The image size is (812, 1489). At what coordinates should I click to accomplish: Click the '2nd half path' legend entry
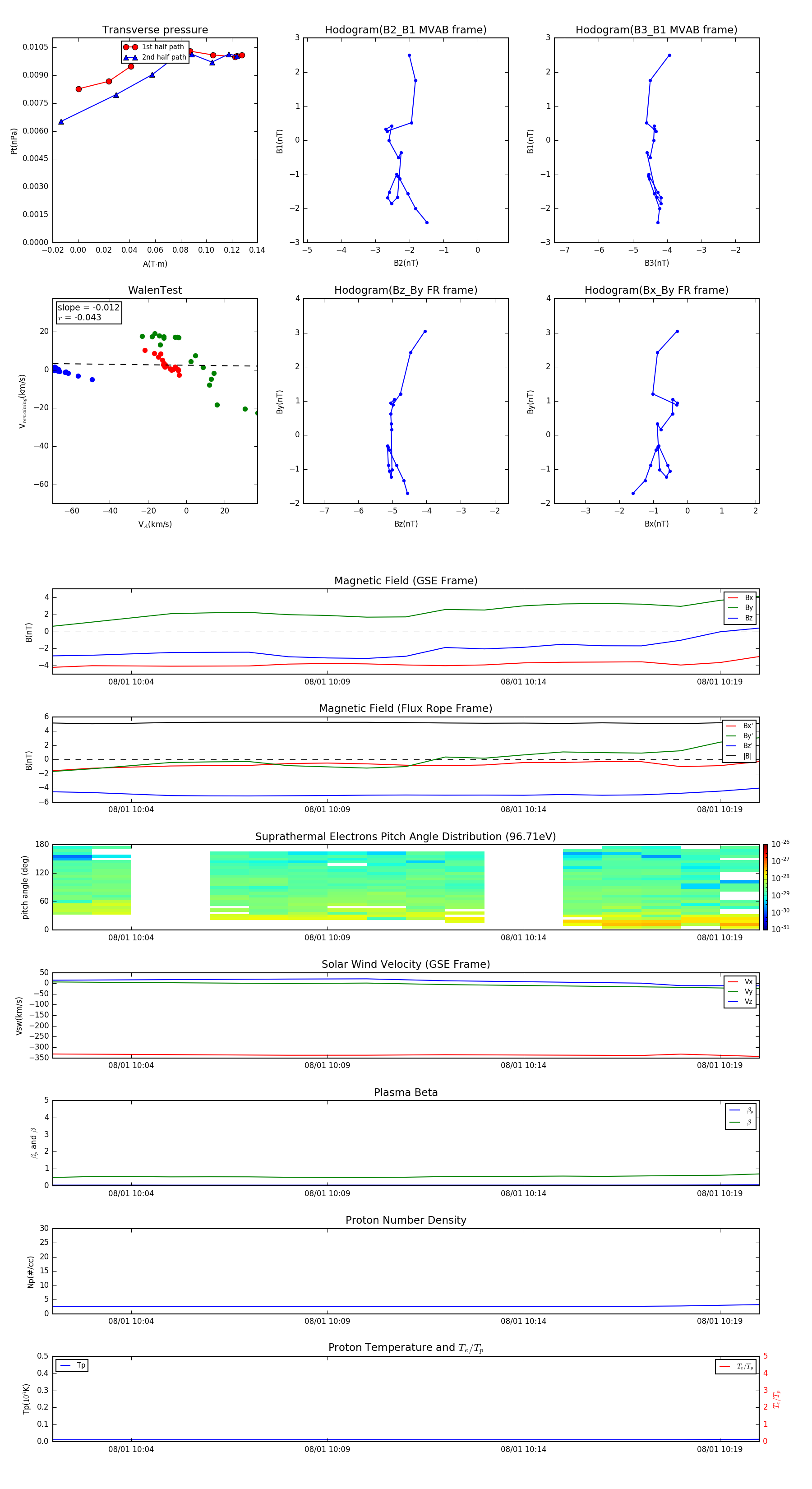(154, 57)
